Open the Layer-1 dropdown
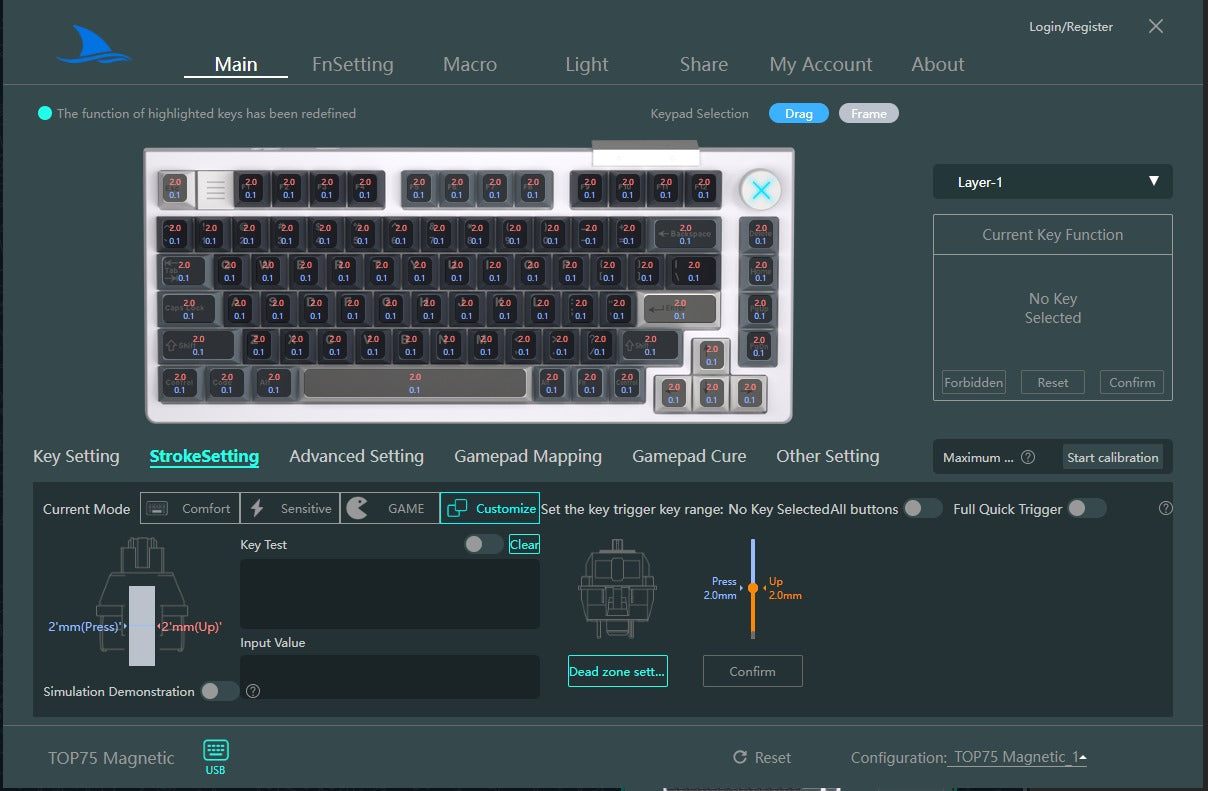1208x791 pixels. pyautogui.click(x=1052, y=182)
